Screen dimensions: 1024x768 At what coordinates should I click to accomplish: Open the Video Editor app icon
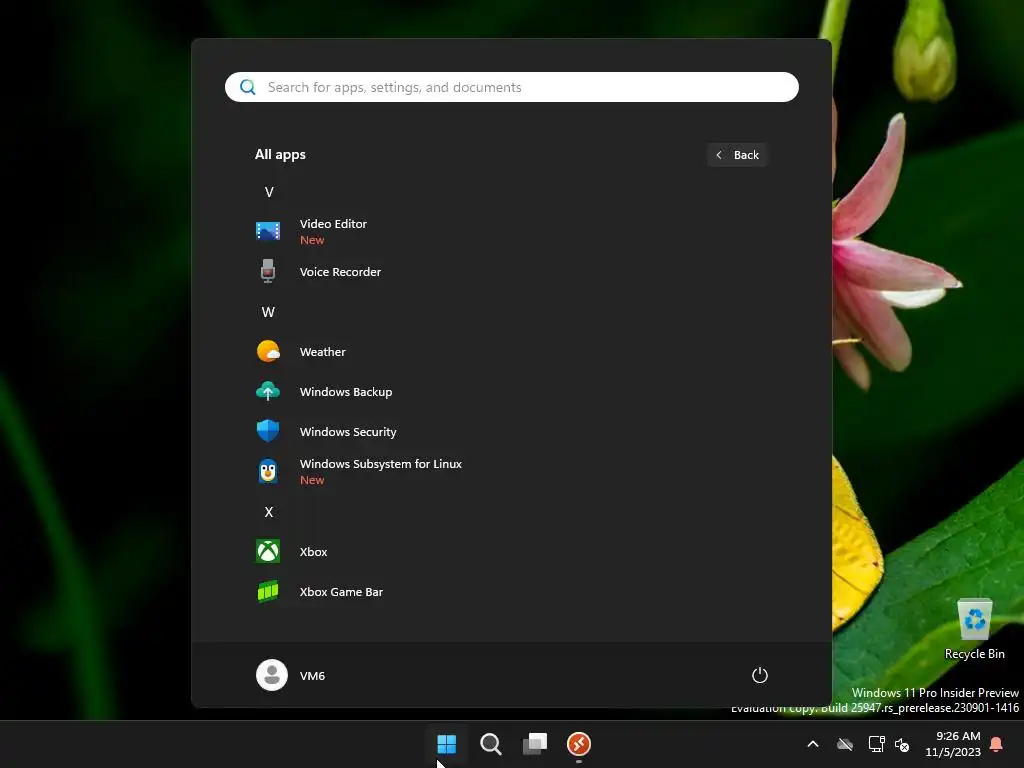[268, 231]
